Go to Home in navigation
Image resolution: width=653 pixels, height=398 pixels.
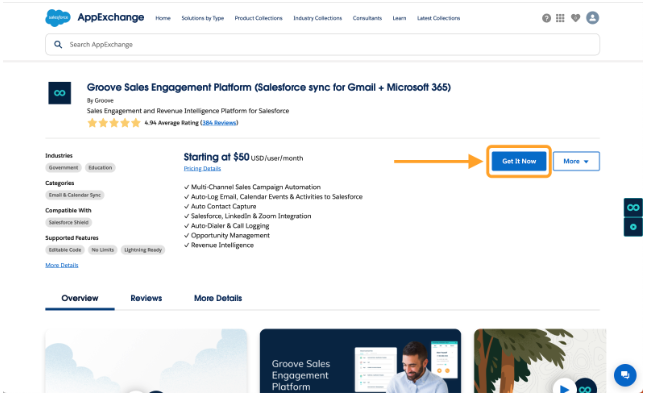click(x=163, y=18)
